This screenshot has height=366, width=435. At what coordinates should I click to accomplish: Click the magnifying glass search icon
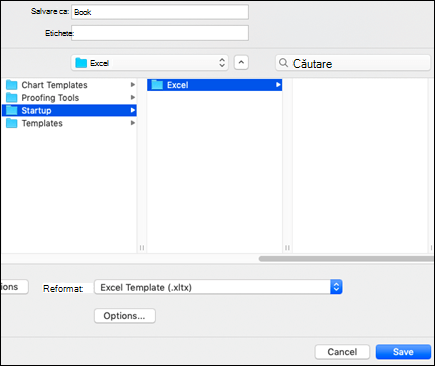point(283,63)
